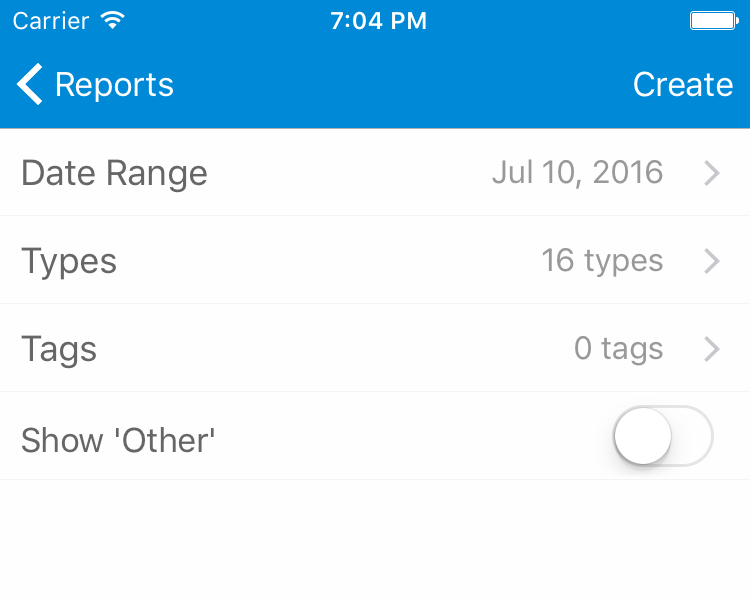
Task: Tap the Wi-Fi status icon
Action: pyautogui.click(x=113, y=21)
